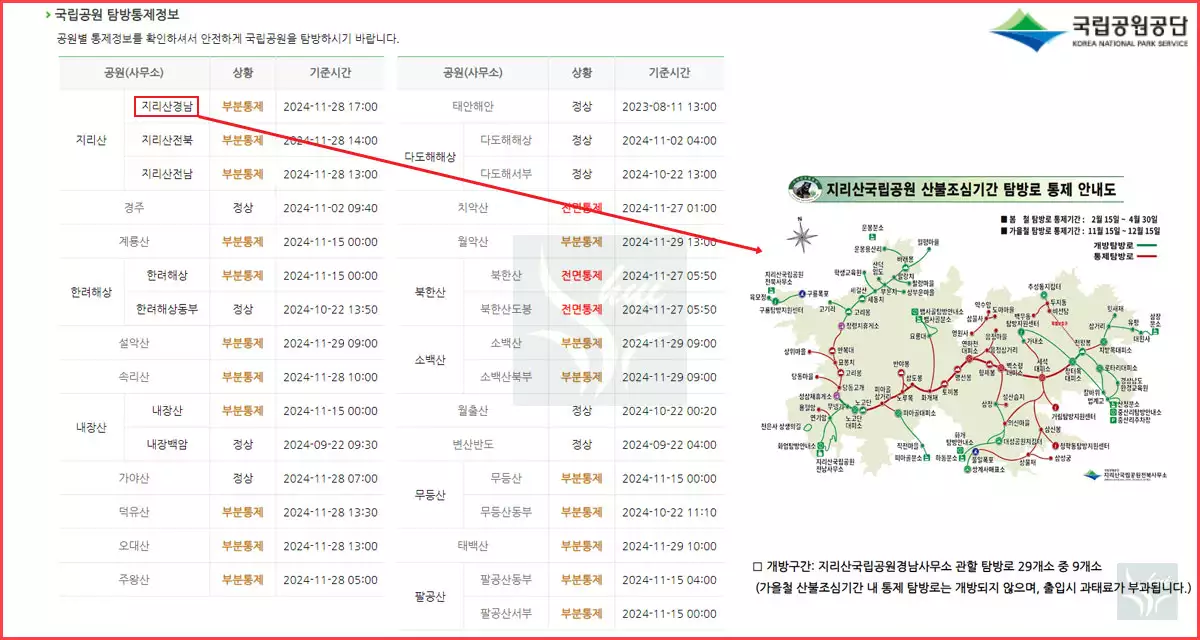Open the 지리산전북 office link
This screenshot has height=640, width=1200.
tap(168, 140)
